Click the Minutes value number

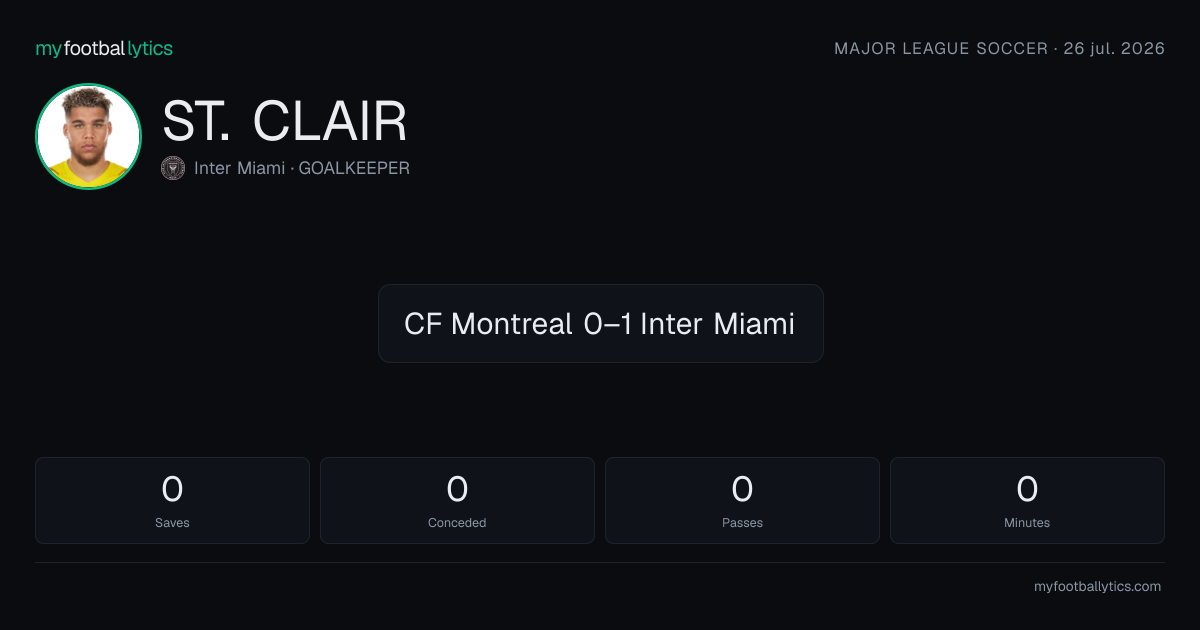tap(1027, 489)
